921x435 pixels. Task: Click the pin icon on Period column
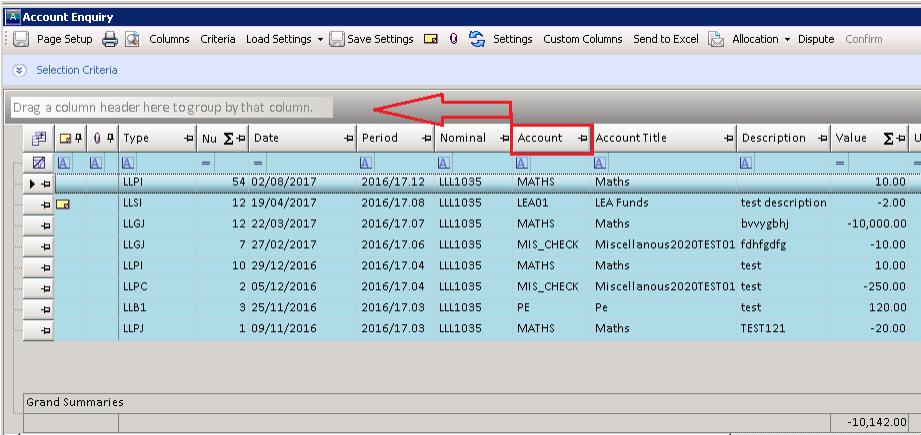[426, 139]
